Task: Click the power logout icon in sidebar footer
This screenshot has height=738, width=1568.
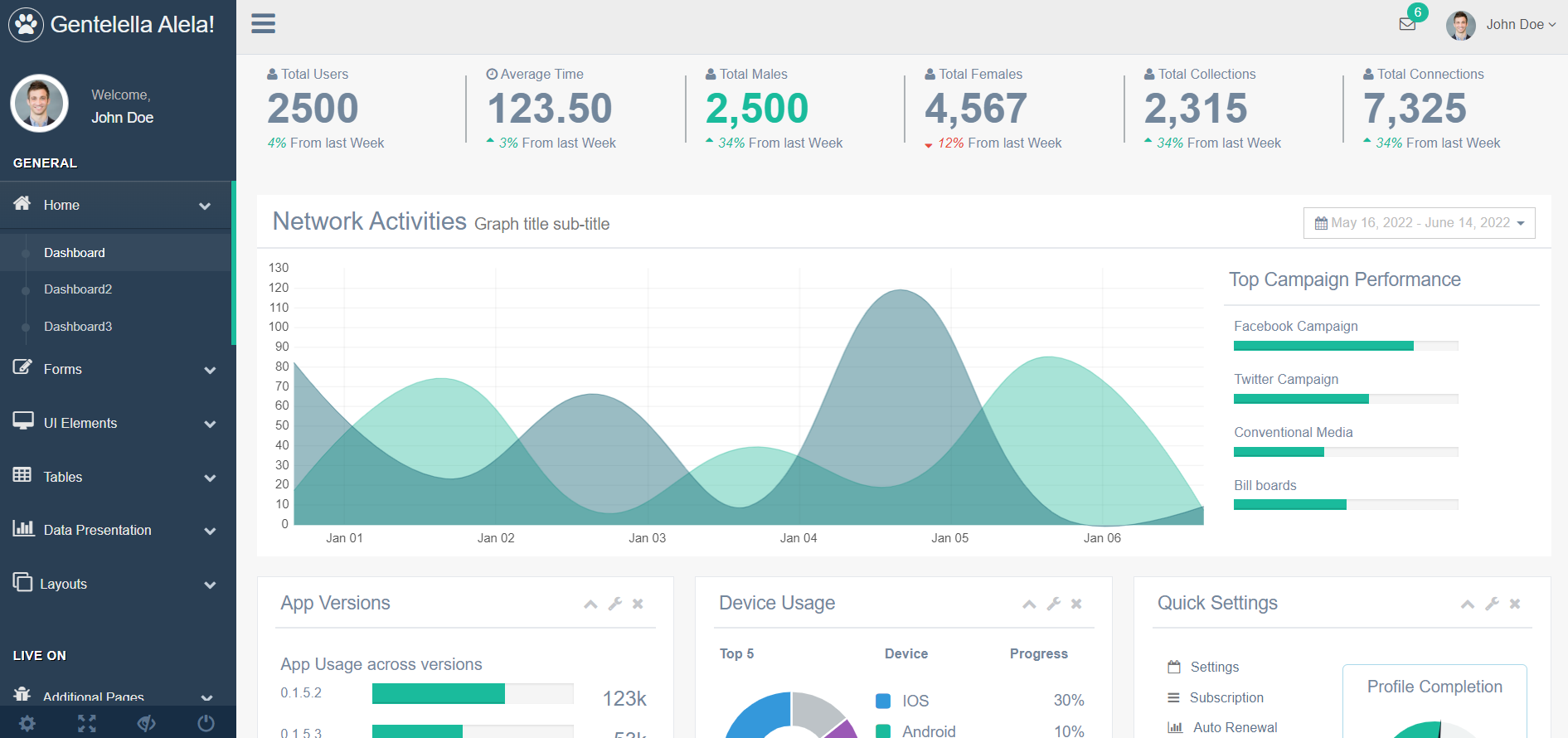Action: click(206, 723)
